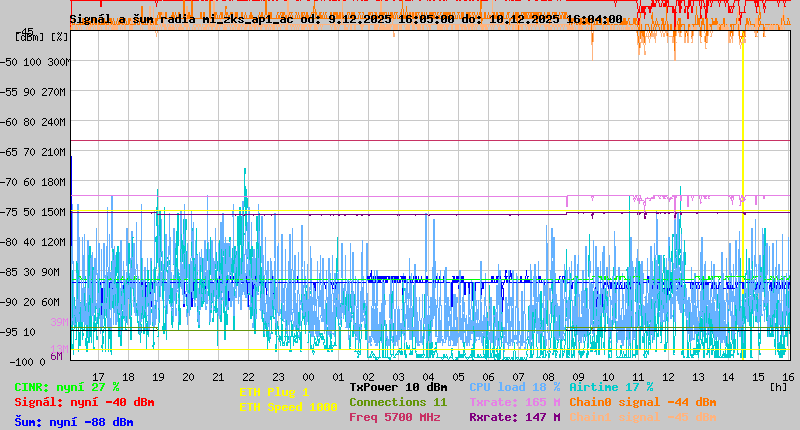Image resolution: width=800 pixels, height=430 pixels.
Task: Click the Connections 11 legend entry
Action: (x=398, y=402)
